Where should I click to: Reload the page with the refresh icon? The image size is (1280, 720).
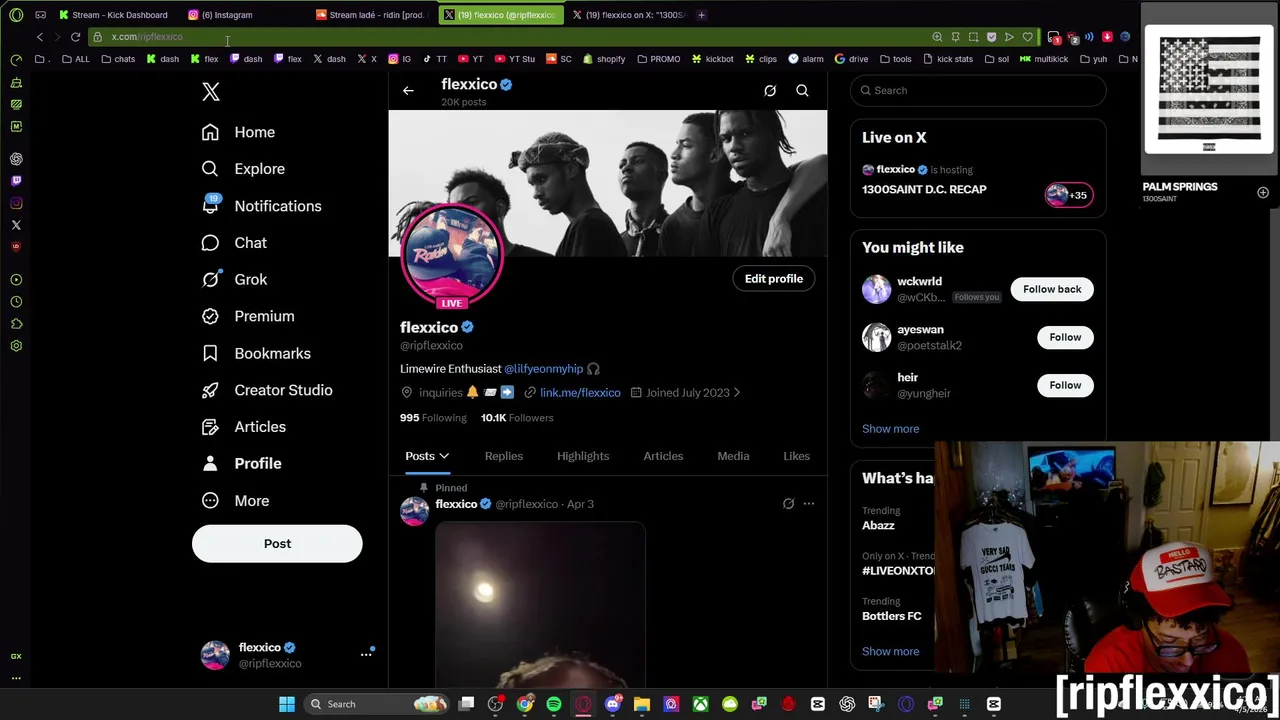pyautogui.click(x=75, y=37)
